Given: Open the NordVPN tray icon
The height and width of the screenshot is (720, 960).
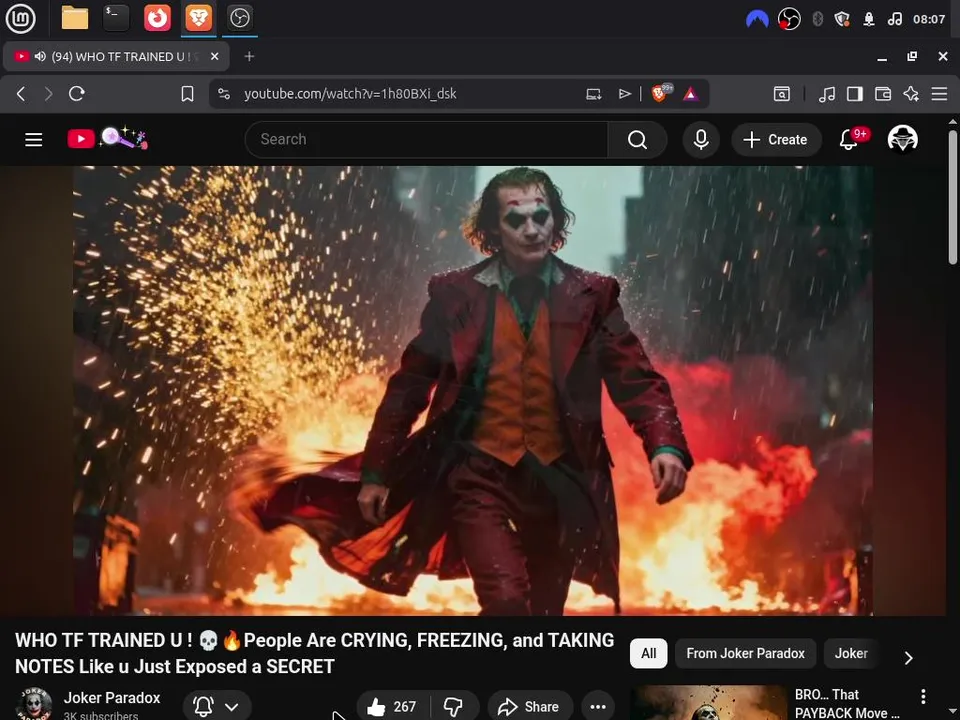Looking at the screenshot, I should [757, 20].
